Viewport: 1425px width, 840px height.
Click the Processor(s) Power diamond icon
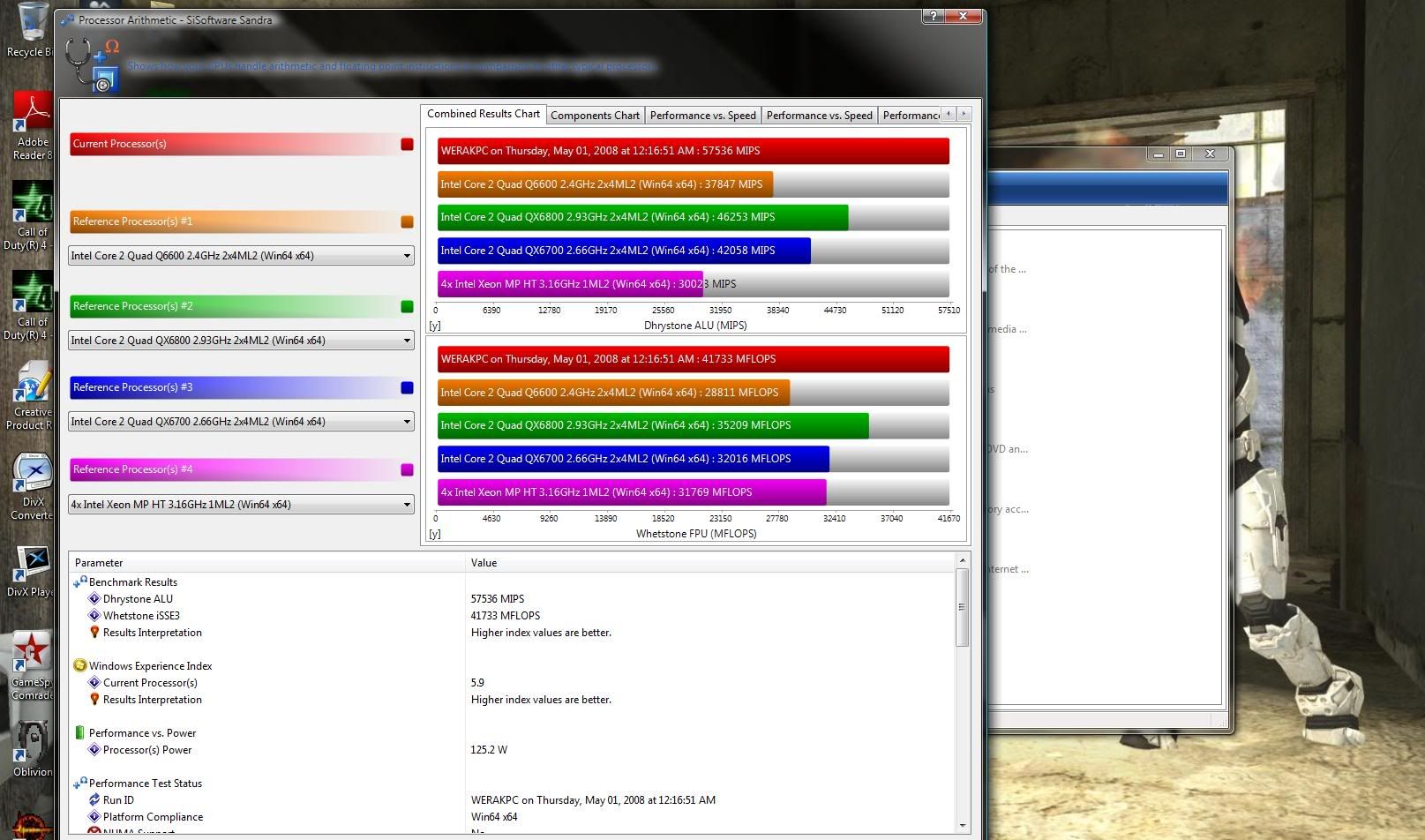point(94,750)
